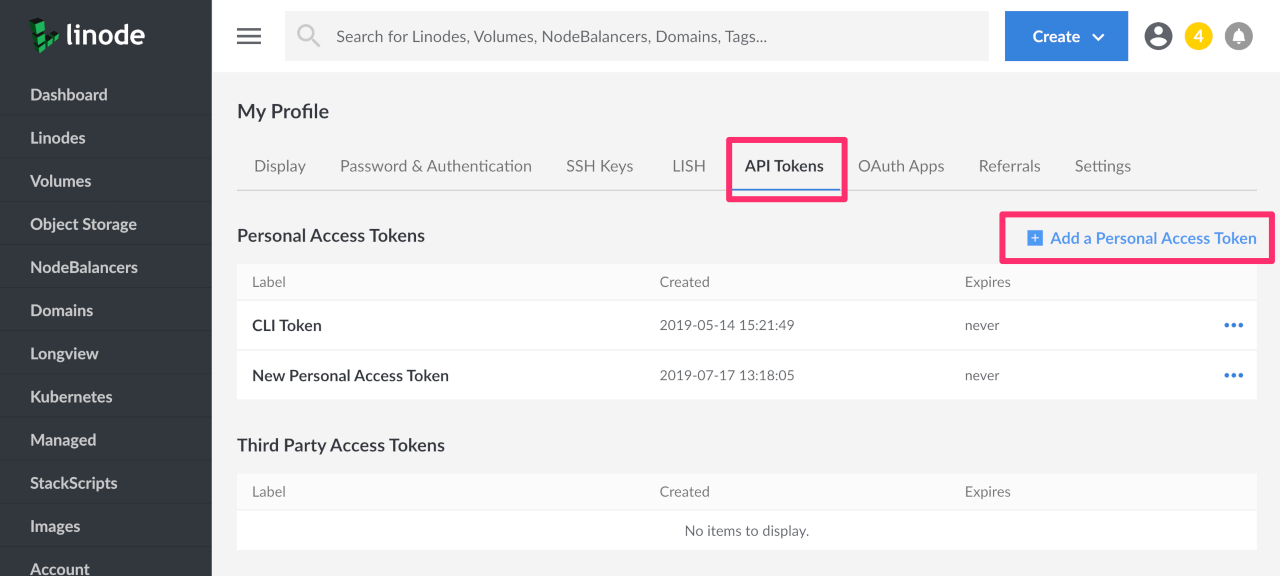Screen dimensions: 1280x576
Task: Expand the Create dropdown button
Action: pos(1066,36)
